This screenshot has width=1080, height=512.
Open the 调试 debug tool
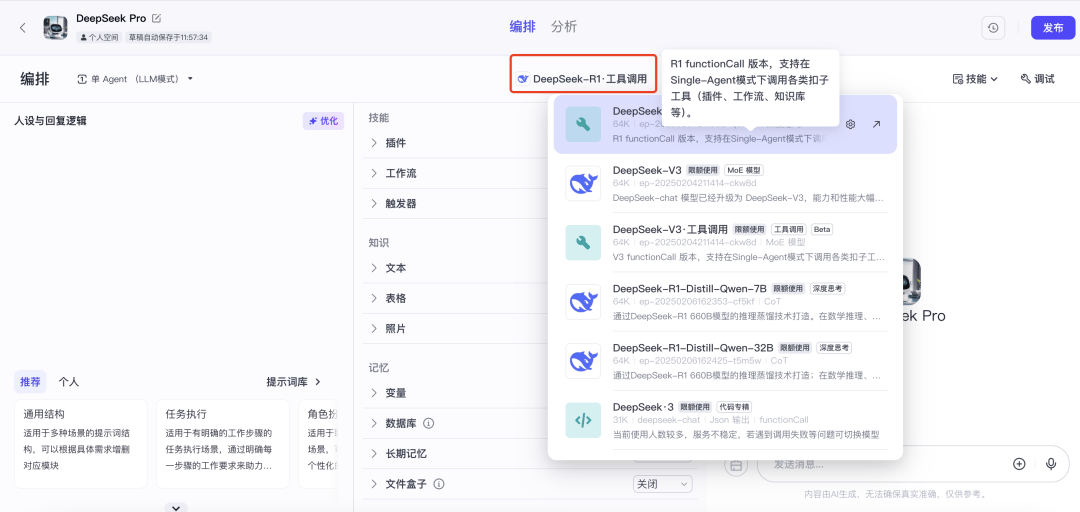coord(1037,79)
